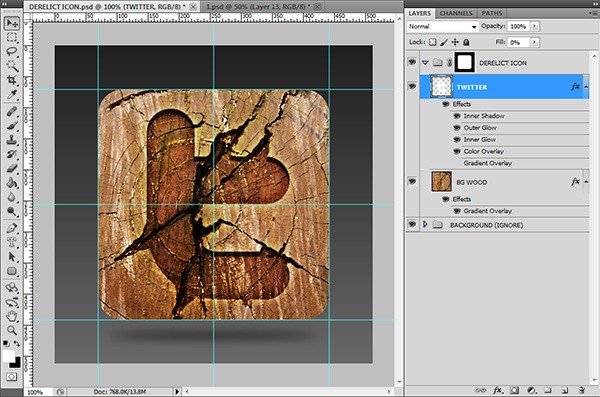Select the Paint Bucket tool
The width and height of the screenshot is (600, 397).
point(12,183)
